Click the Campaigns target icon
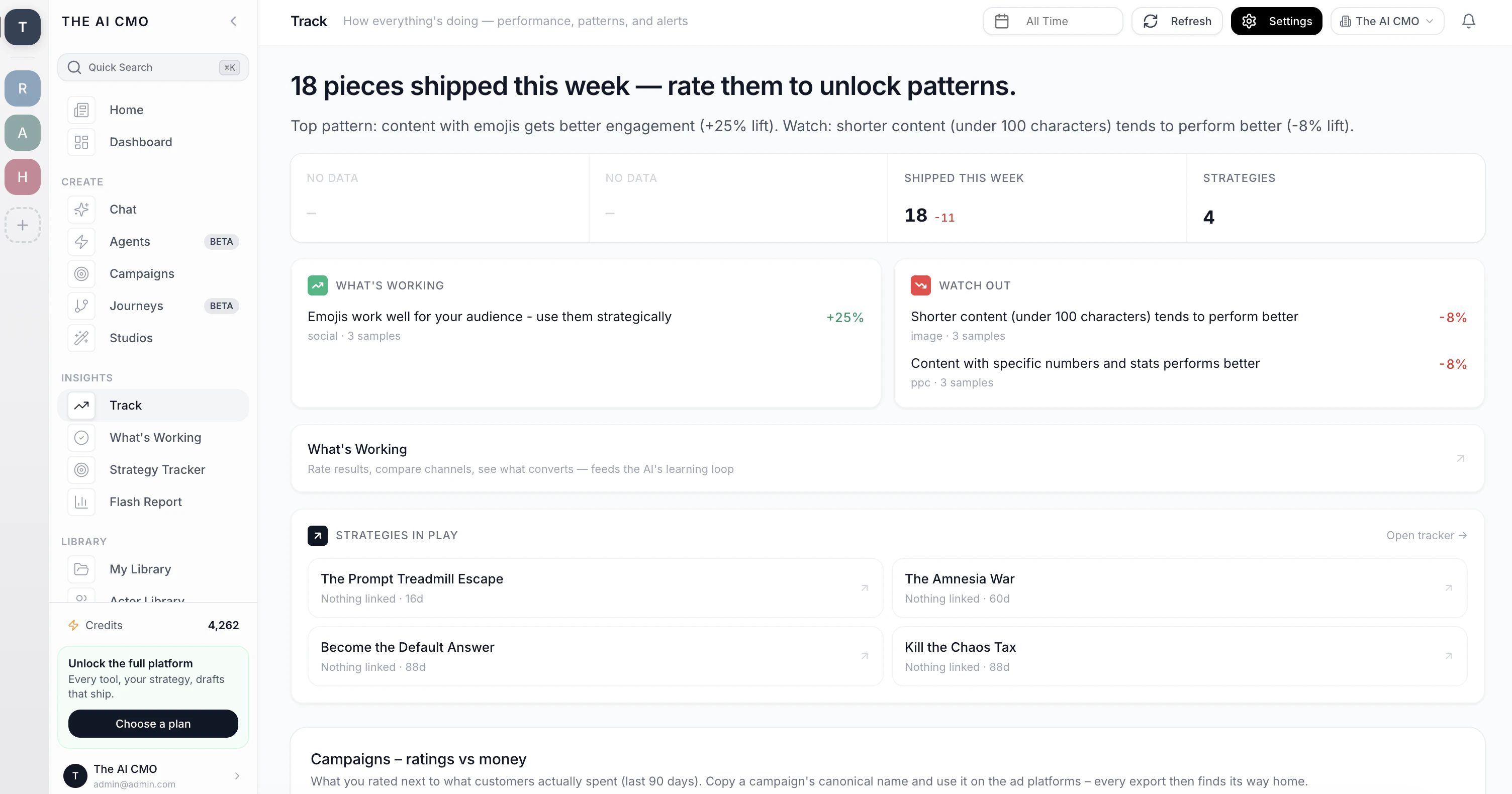 point(81,273)
